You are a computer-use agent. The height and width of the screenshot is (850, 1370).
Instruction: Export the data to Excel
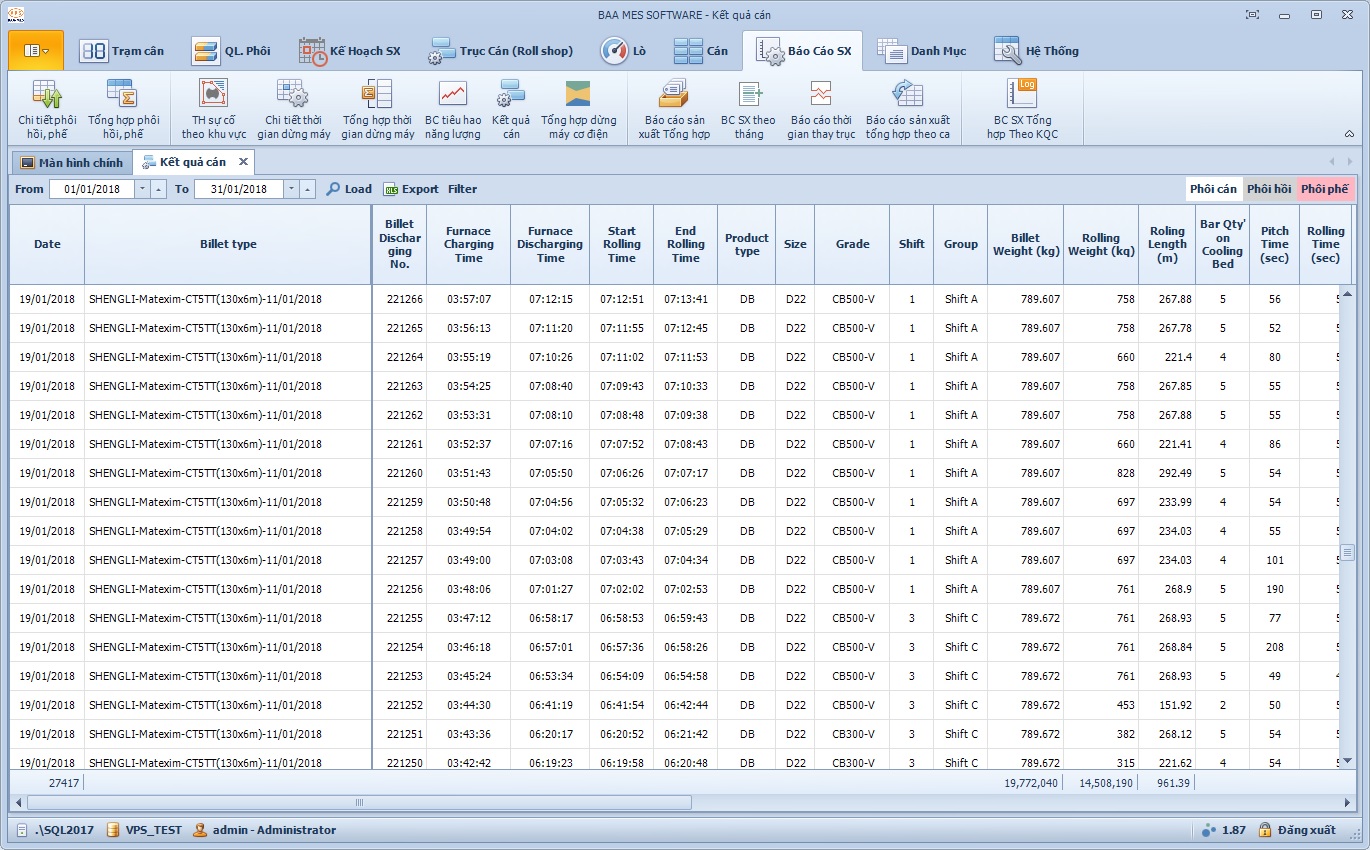click(x=411, y=189)
